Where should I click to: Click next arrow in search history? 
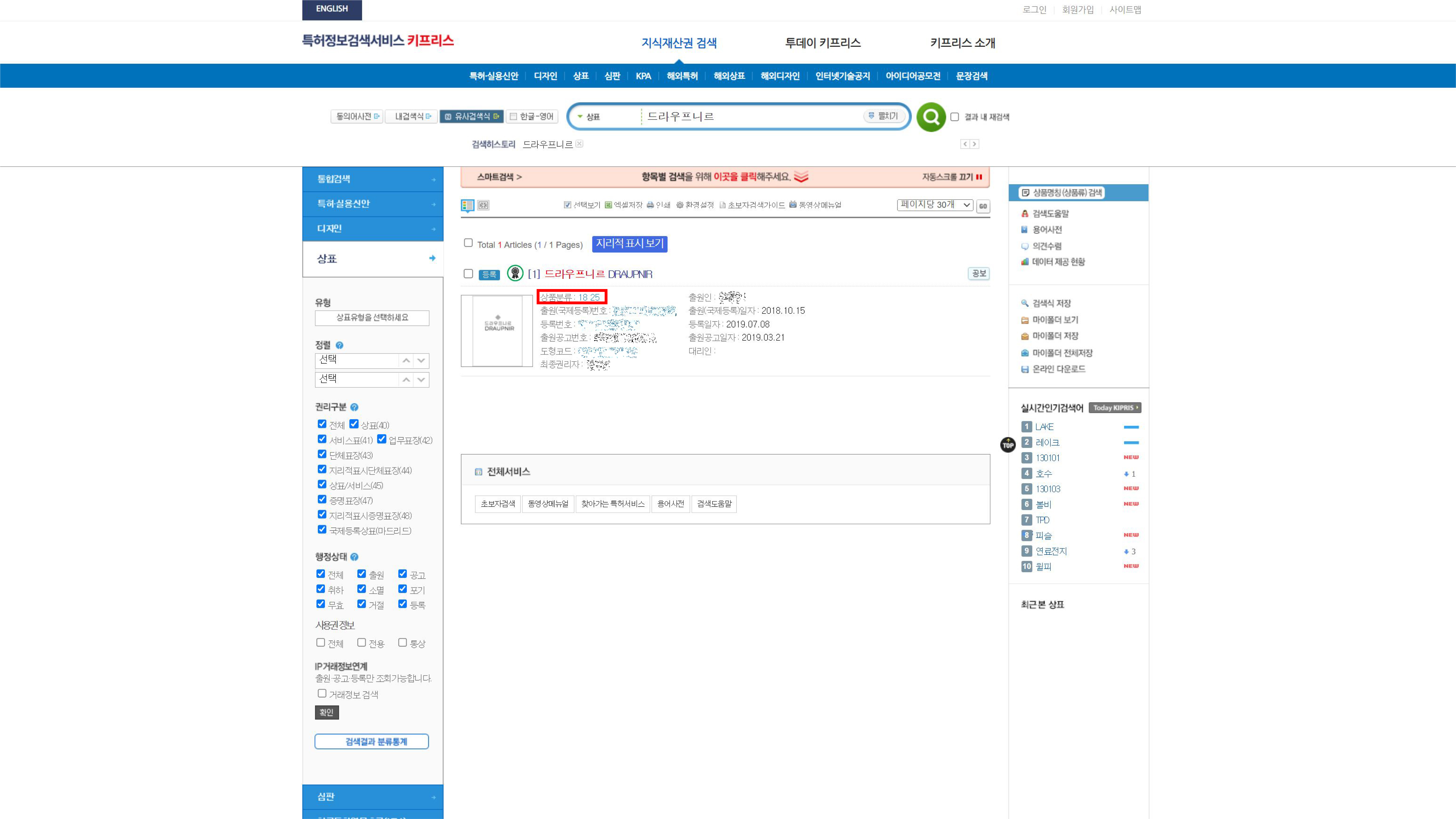coord(974,144)
